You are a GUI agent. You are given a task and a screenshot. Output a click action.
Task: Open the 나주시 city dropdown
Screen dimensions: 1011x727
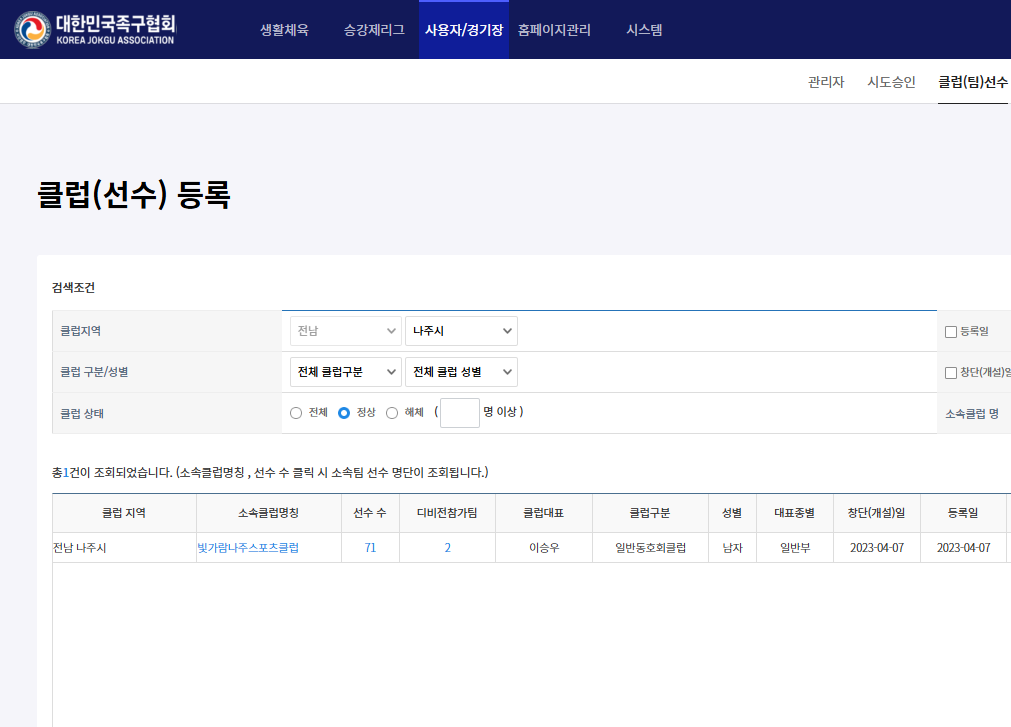coord(461,331)
